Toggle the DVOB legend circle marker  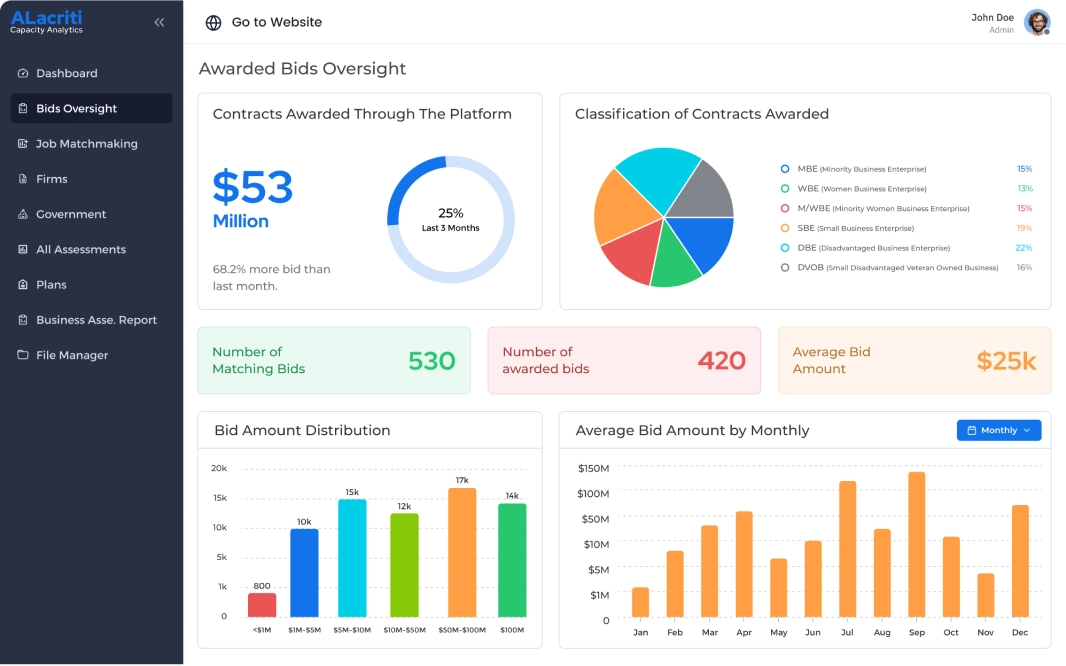[785, 268]
